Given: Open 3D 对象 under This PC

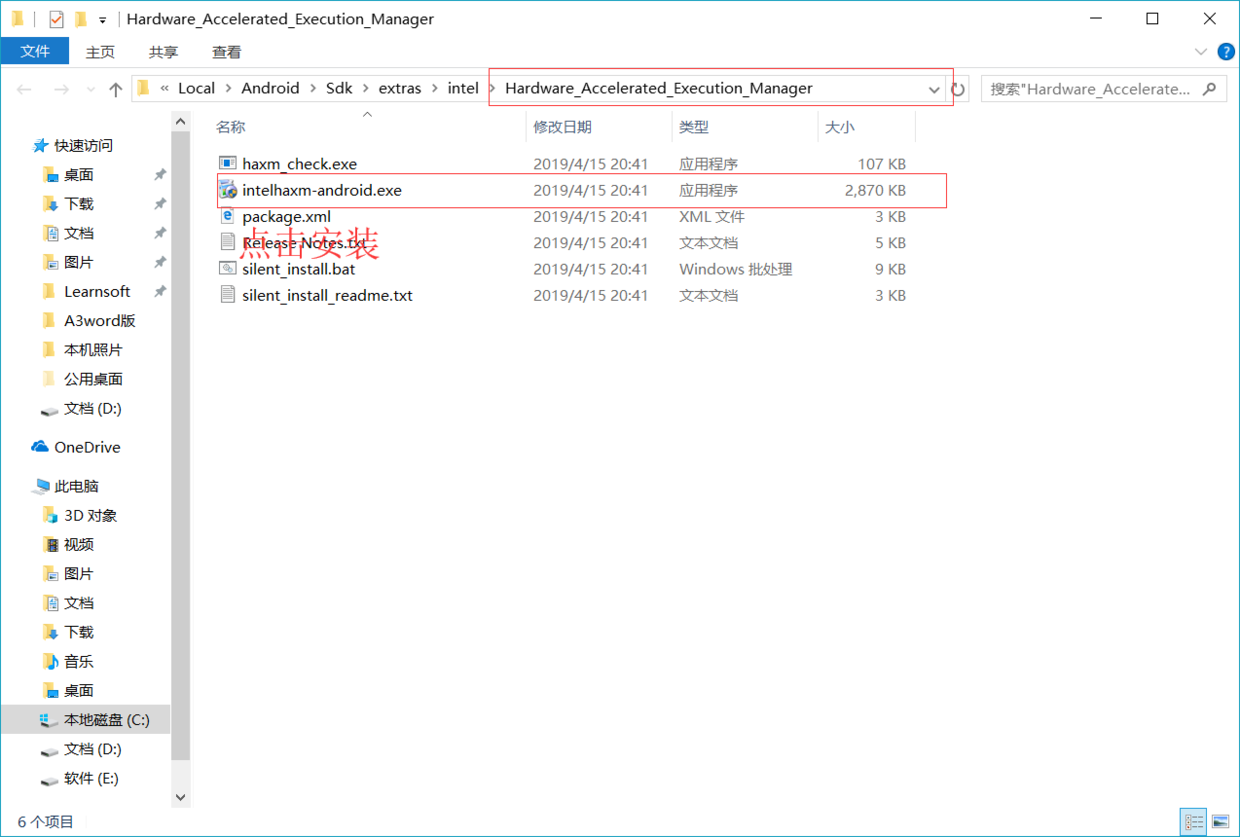Looking at the screenshot, I should click(90, 516).
